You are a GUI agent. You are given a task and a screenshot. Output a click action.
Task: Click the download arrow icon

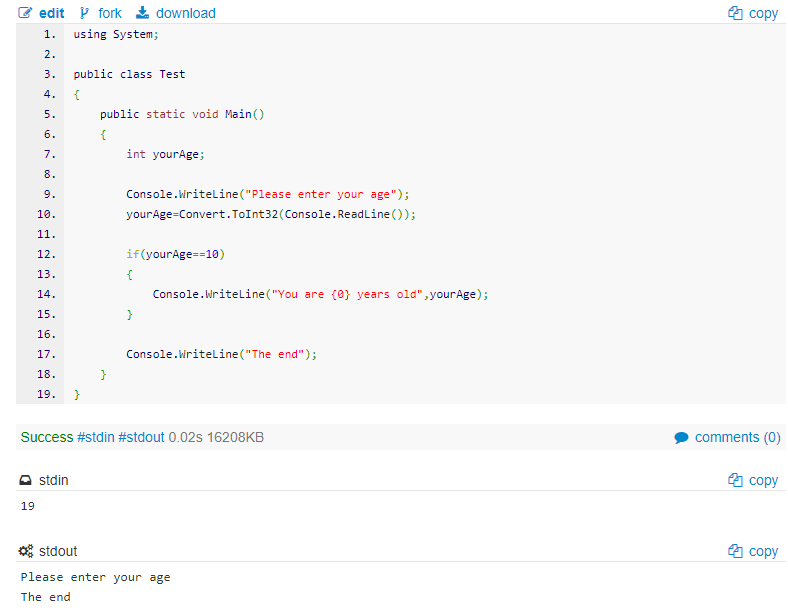click(143, 13)
